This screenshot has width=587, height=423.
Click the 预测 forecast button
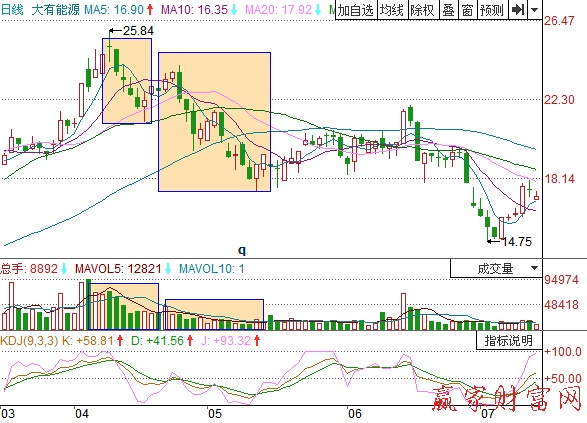coord(492,10)
